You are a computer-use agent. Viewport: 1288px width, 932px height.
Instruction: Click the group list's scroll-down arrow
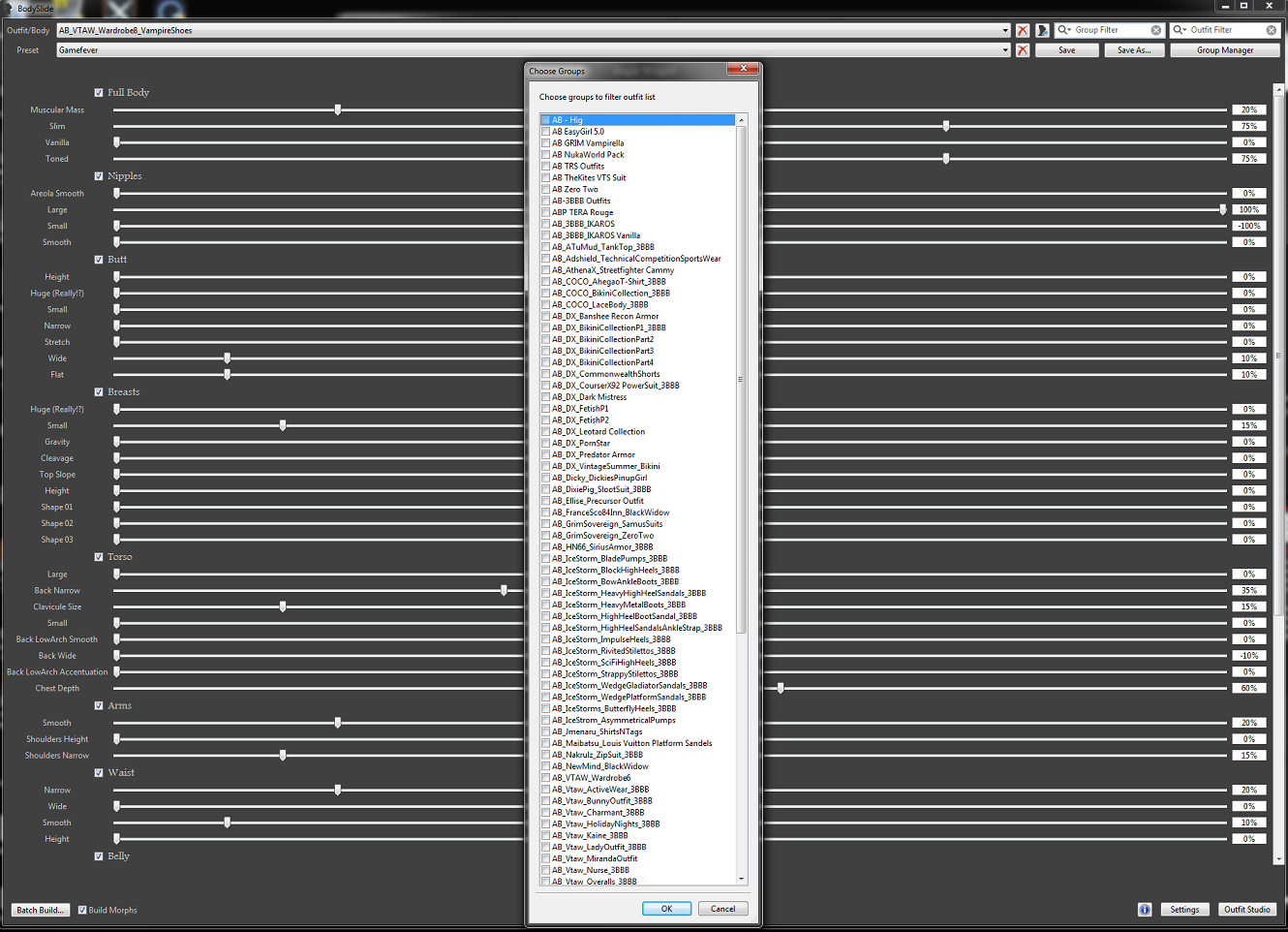coord(742,879)
